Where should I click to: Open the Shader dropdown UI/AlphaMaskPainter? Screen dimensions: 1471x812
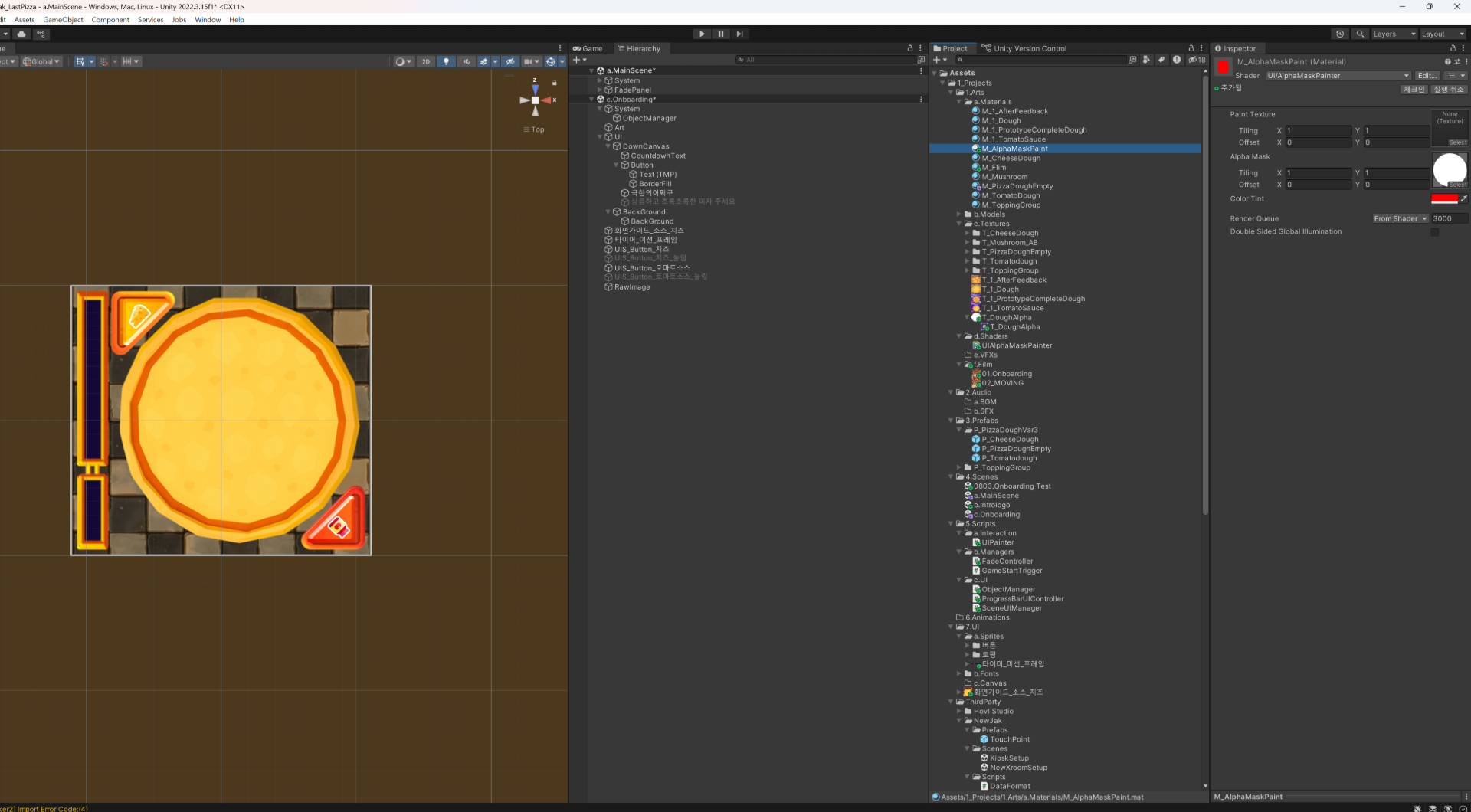1338,76
